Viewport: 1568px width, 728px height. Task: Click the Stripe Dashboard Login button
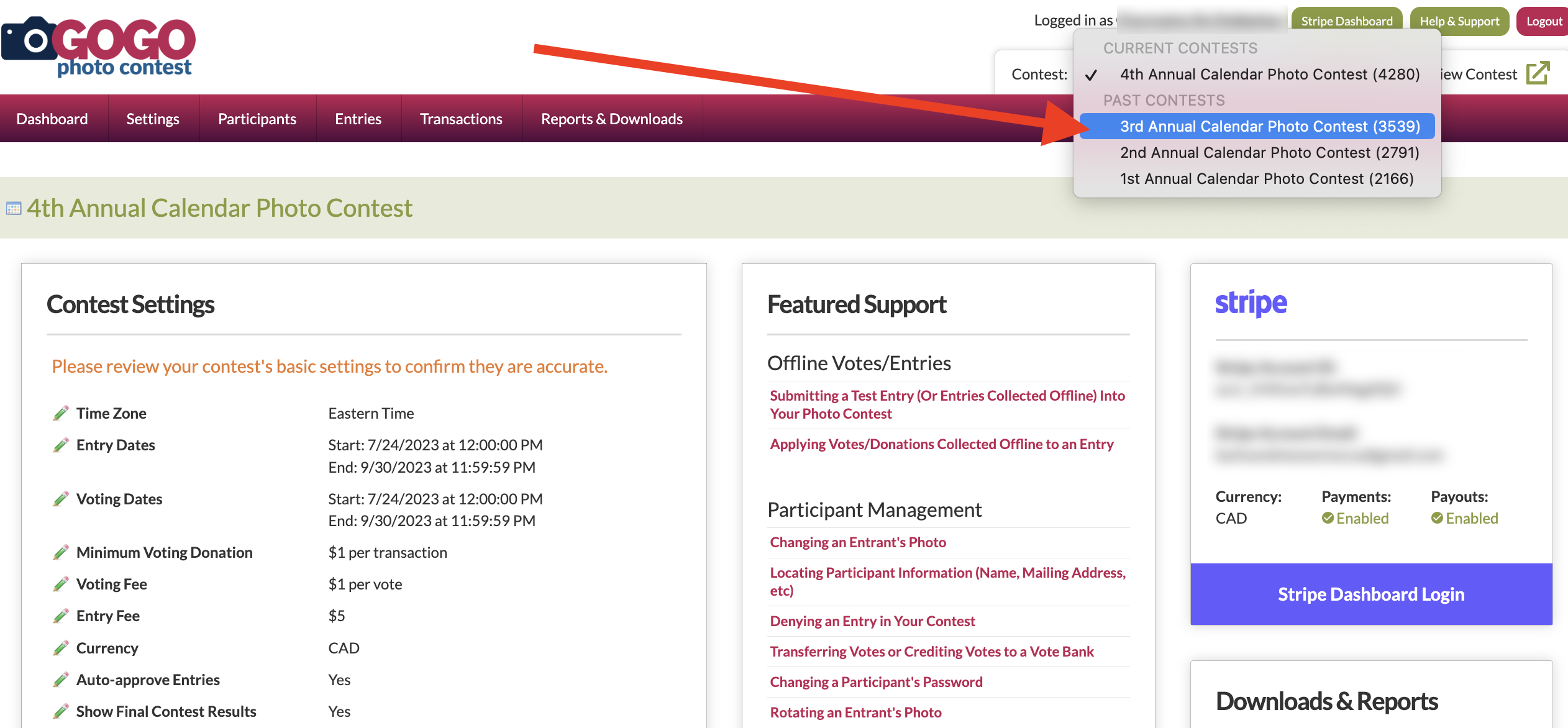click(x=1370, y=594)
